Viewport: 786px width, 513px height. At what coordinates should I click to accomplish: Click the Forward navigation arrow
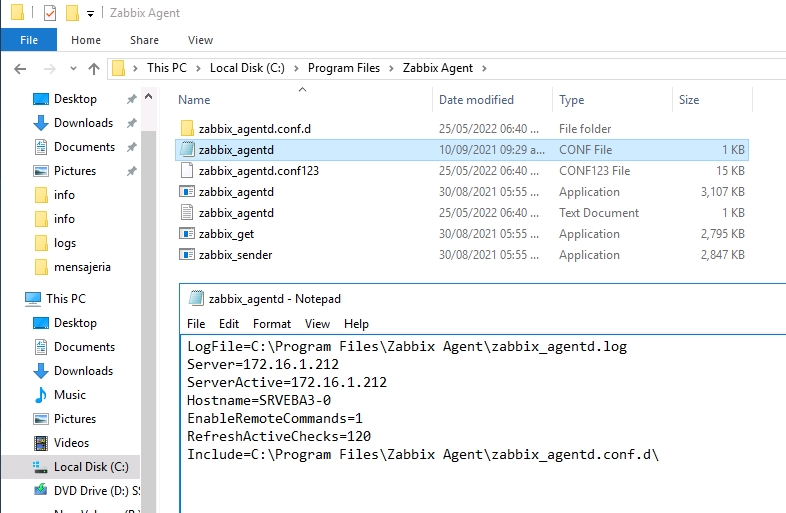pos(49,69)
